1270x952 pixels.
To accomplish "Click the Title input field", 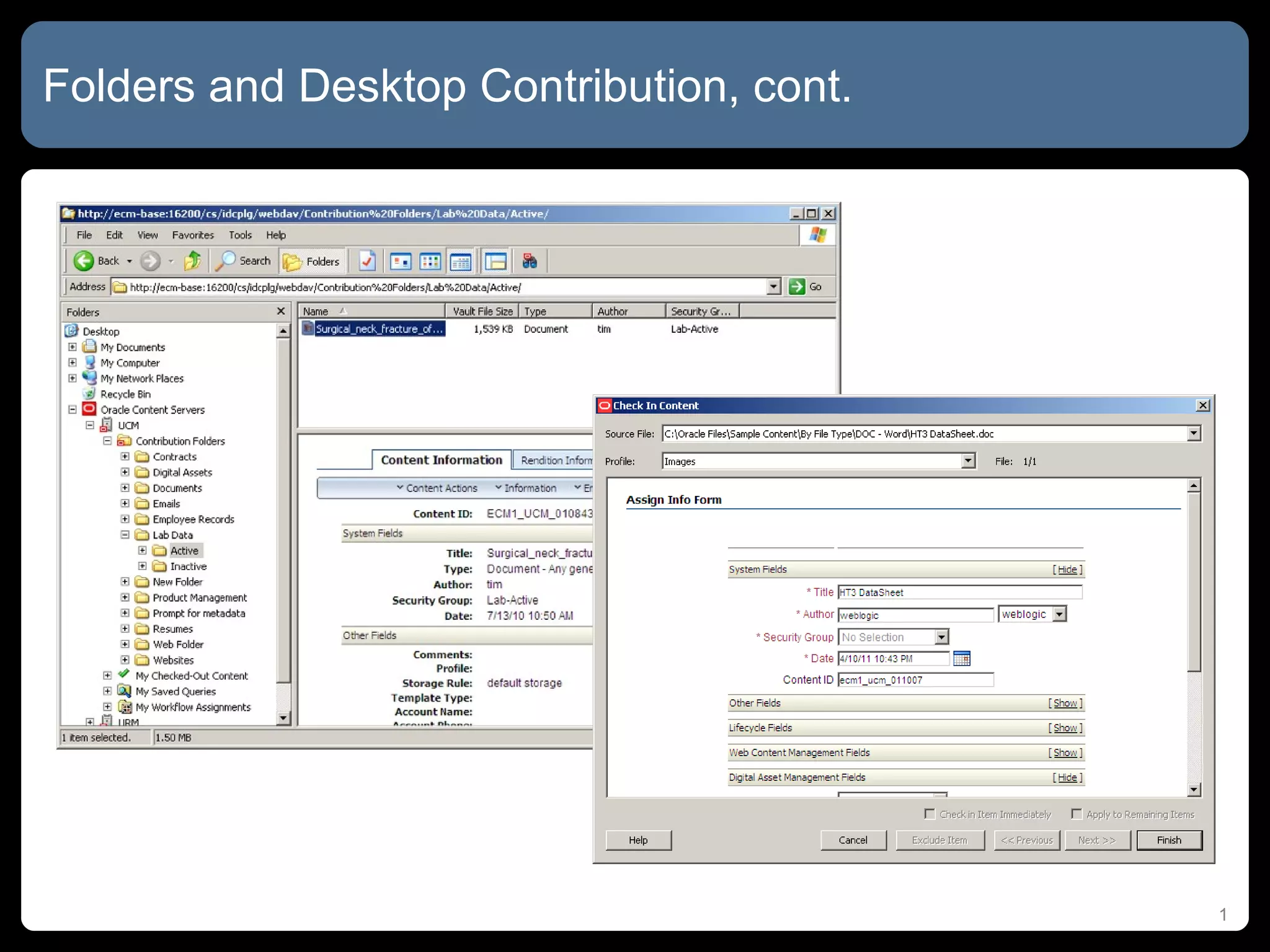I will coord(960,592).
